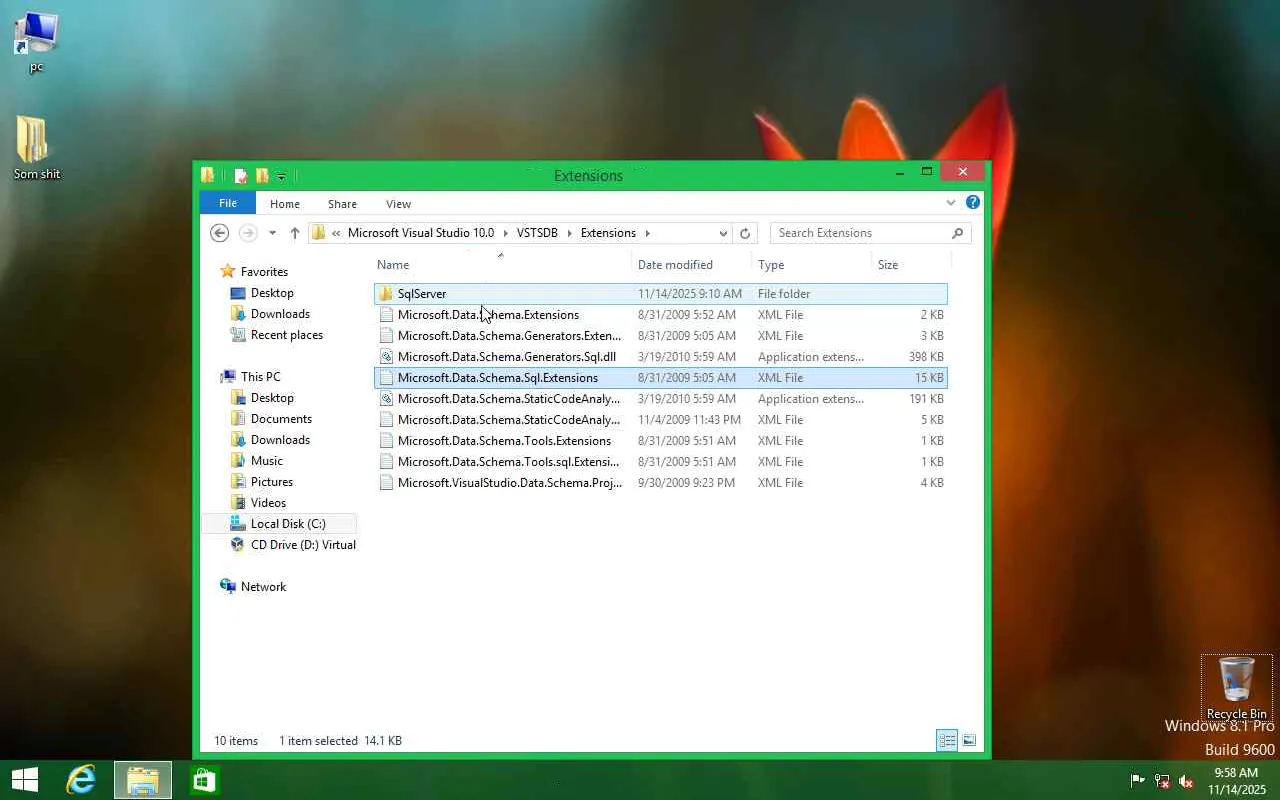Open Desktop under Favorites
The height and width of the screenshot is (800, 1280).
click(272, 293)
